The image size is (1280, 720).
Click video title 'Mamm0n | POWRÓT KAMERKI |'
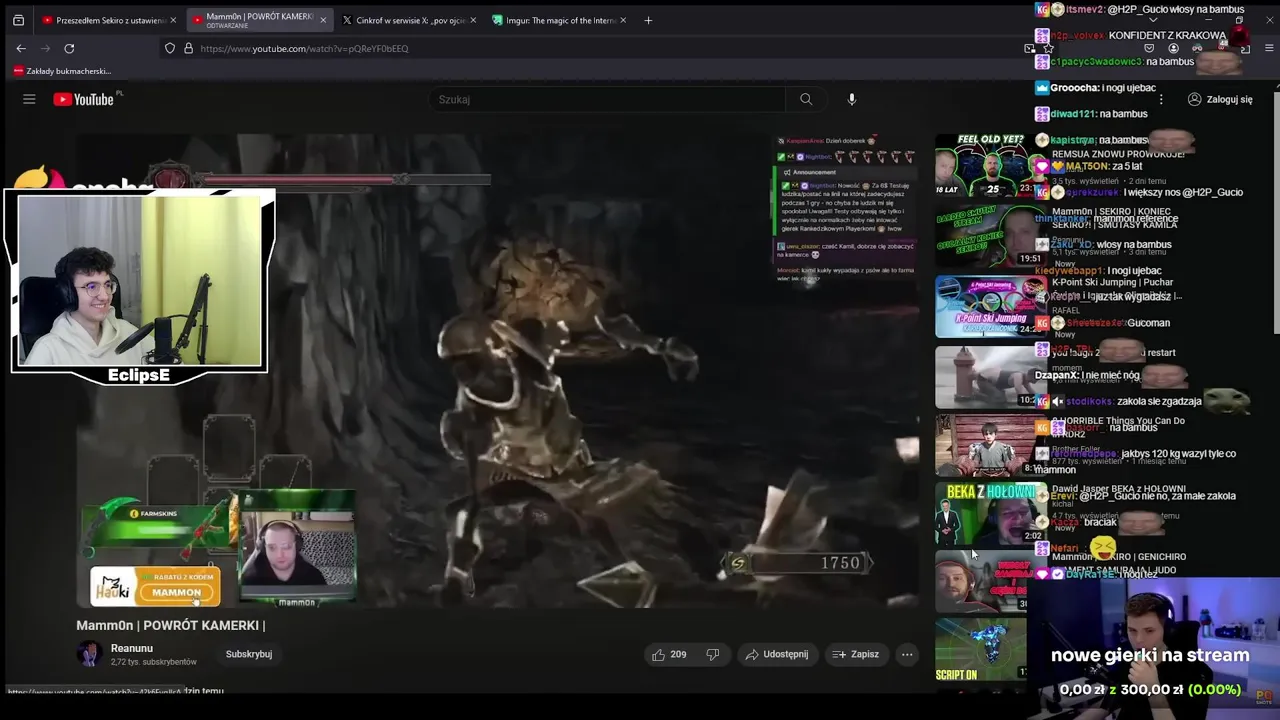pos(171,625)
